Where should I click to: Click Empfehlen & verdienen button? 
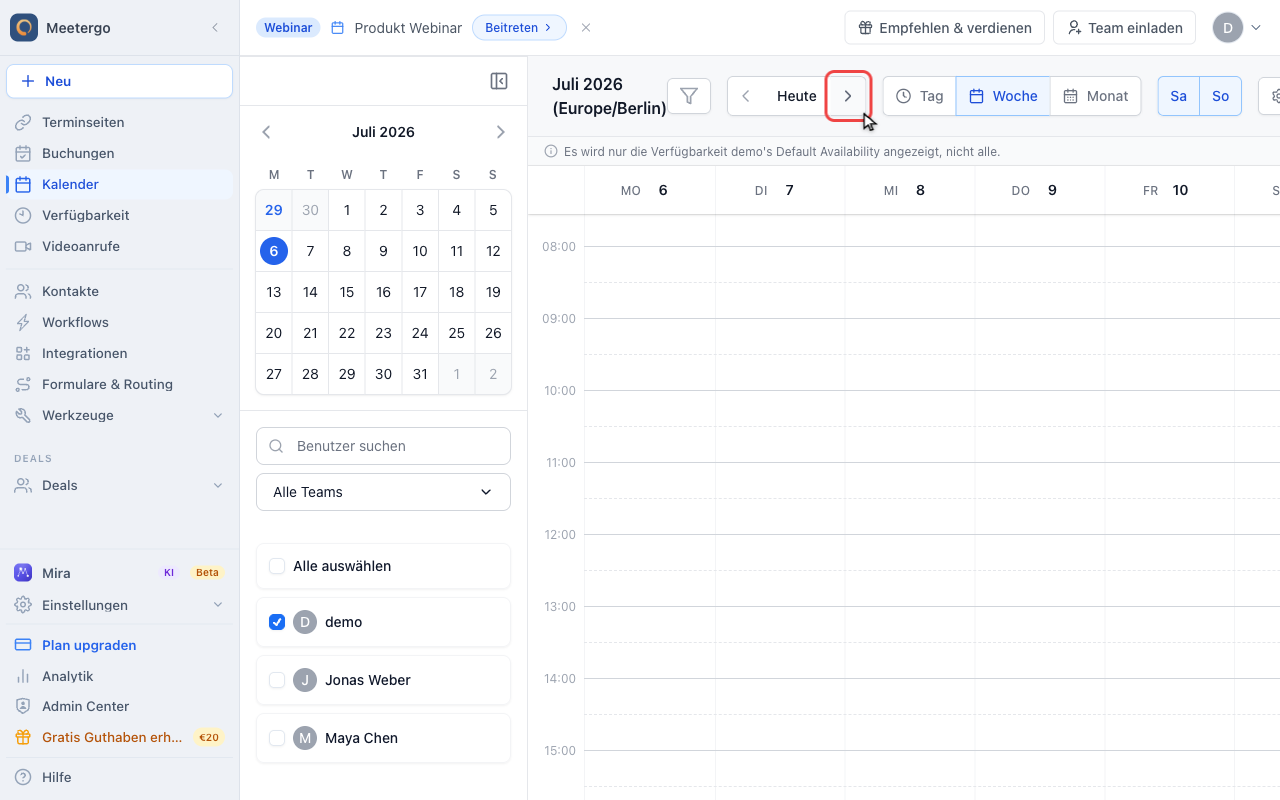point(944,28)
